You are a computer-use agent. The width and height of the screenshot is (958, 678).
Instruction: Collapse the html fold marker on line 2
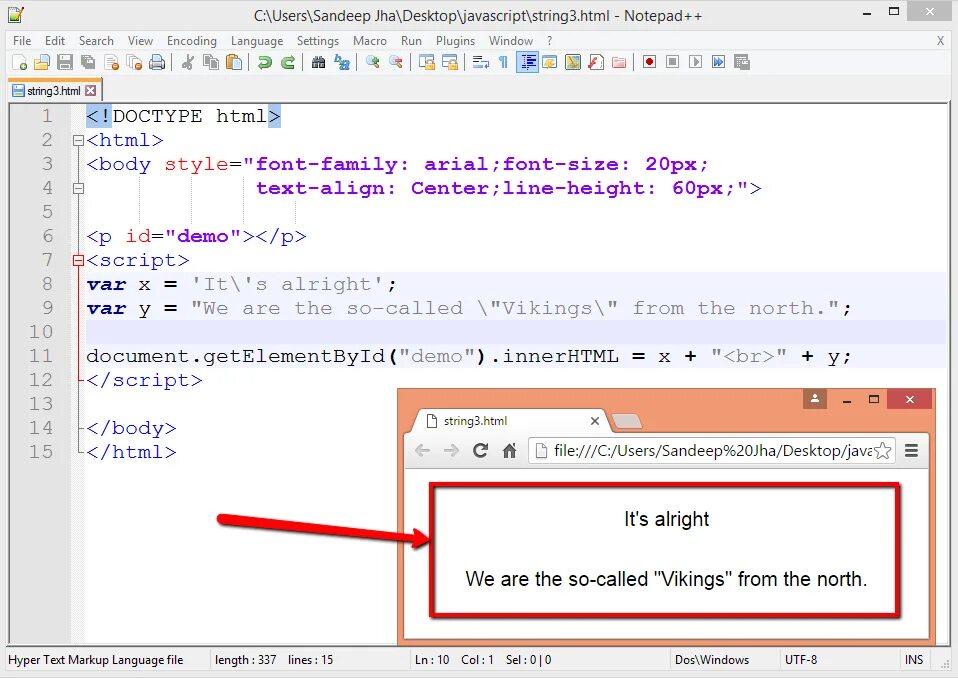[78, 140]
